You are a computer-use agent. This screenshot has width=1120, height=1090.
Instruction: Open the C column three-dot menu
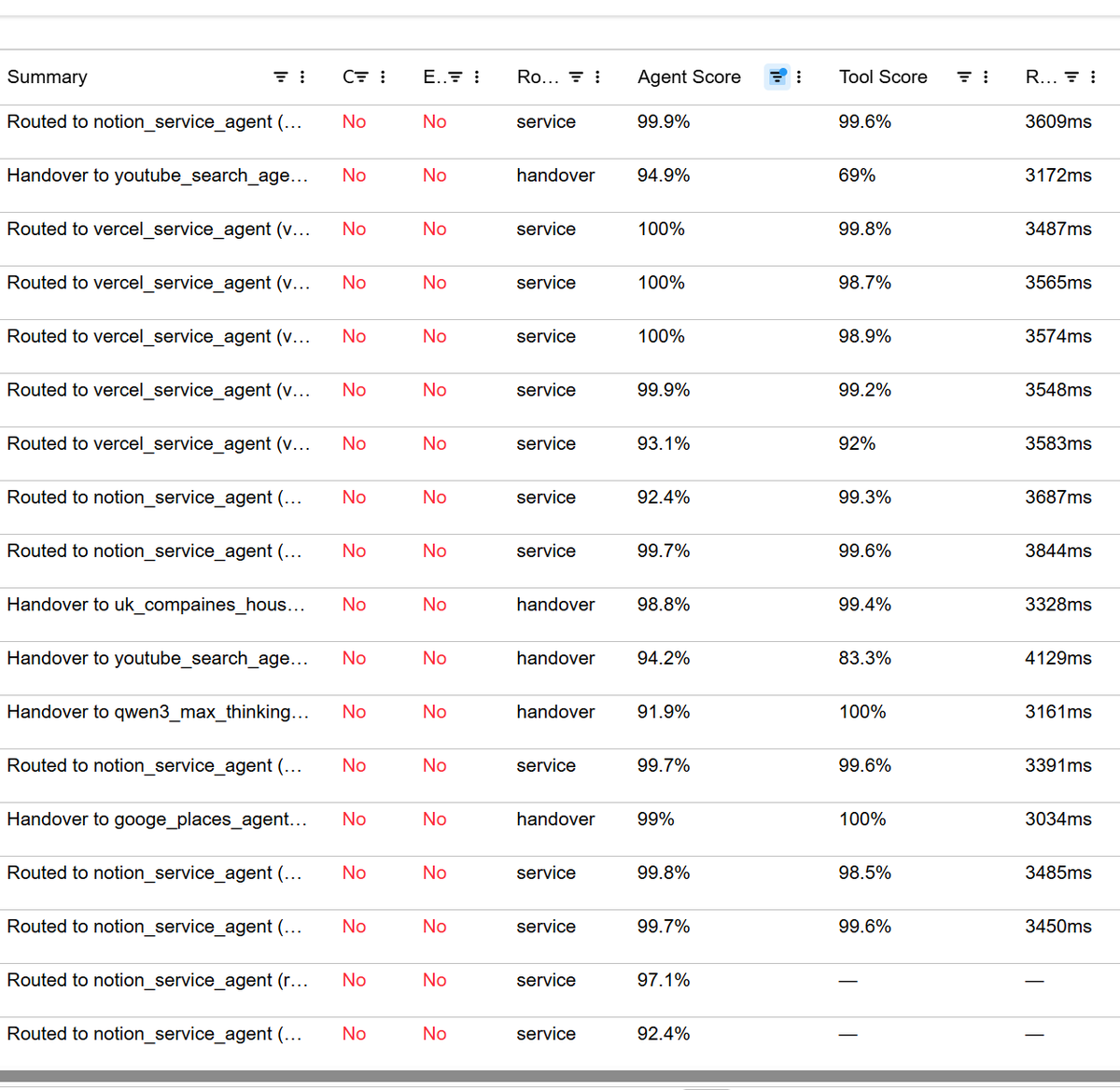[383, 77]
